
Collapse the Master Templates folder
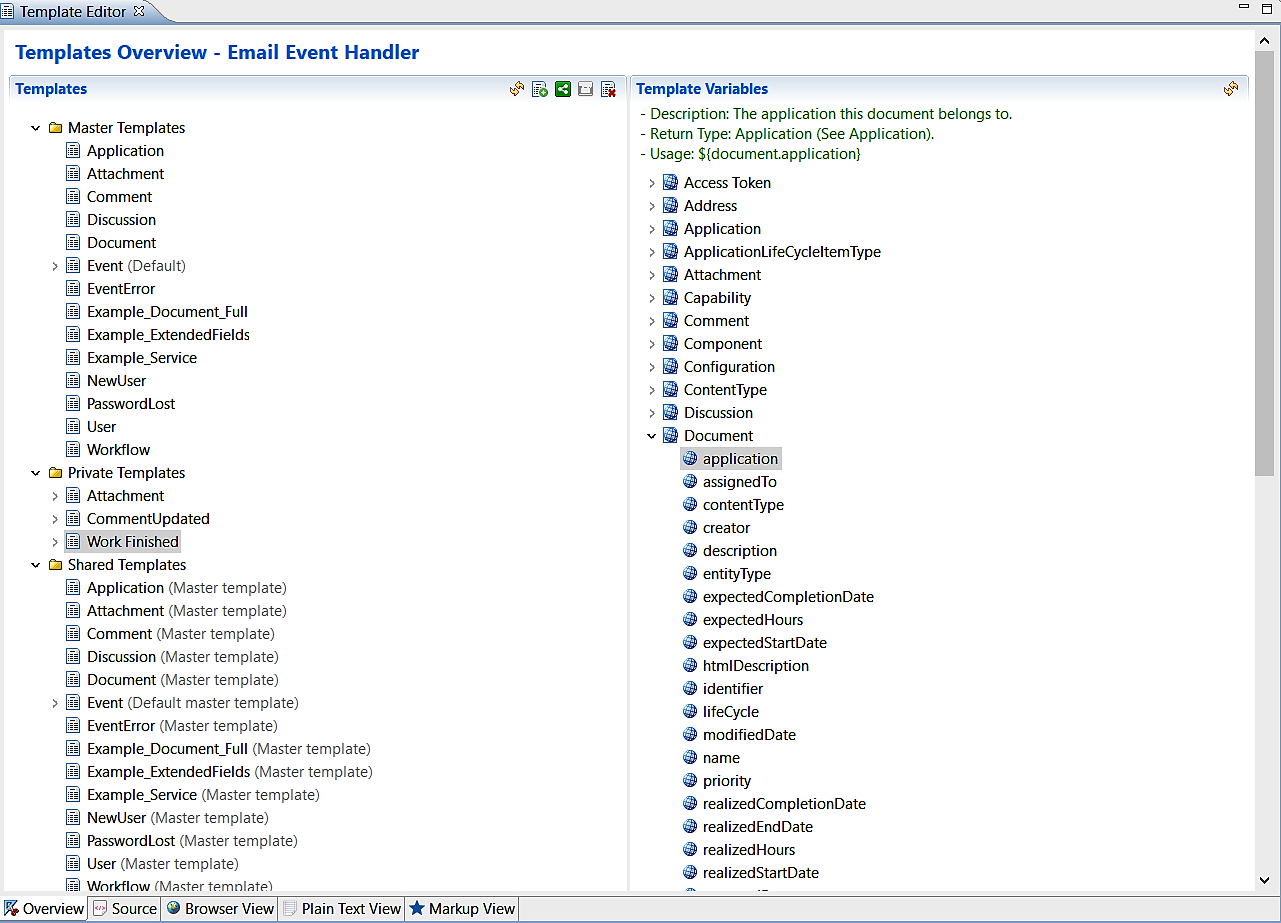tap(36, 128)
